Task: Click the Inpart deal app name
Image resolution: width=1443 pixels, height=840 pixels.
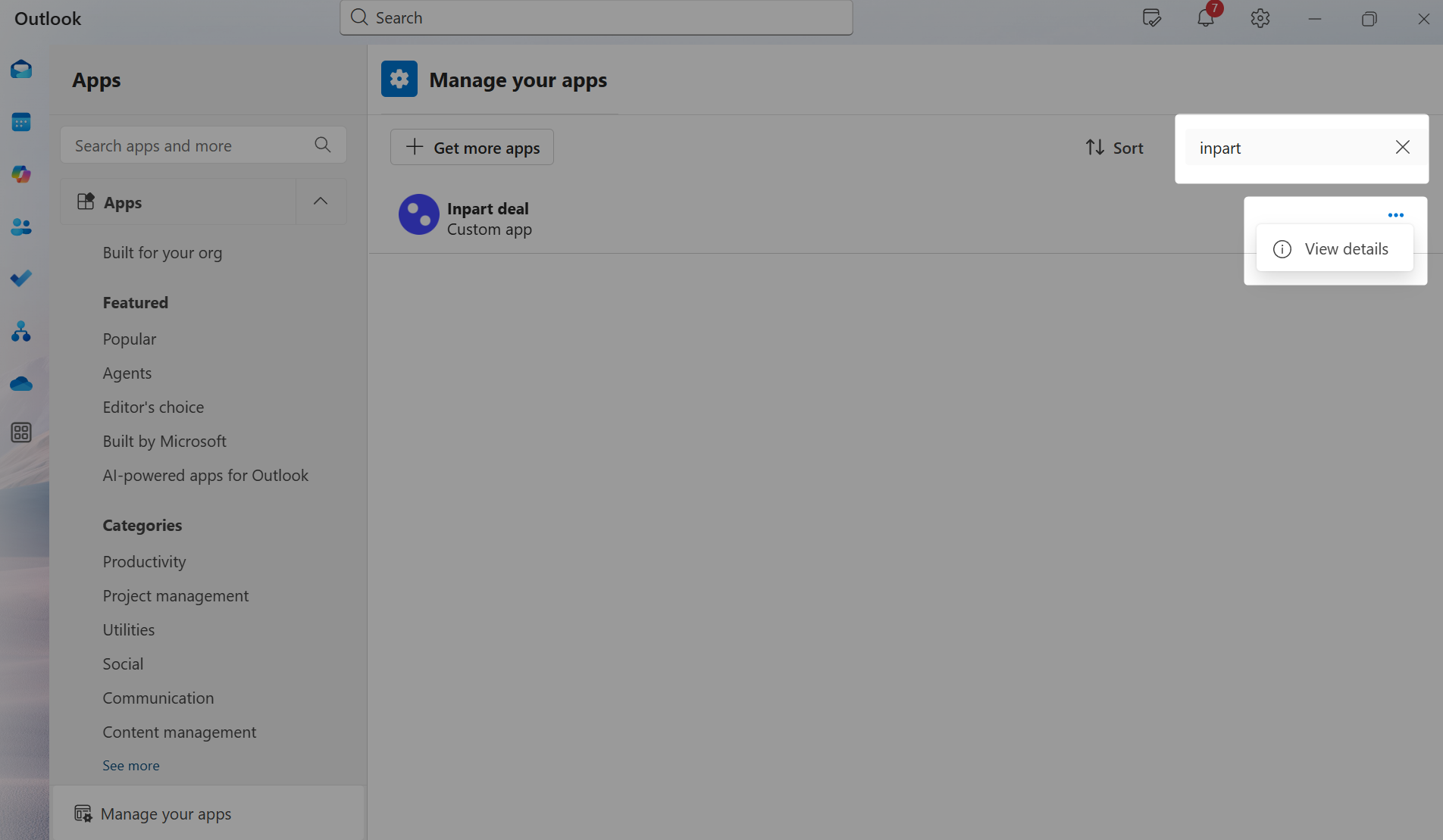Action: coord(488,208)
